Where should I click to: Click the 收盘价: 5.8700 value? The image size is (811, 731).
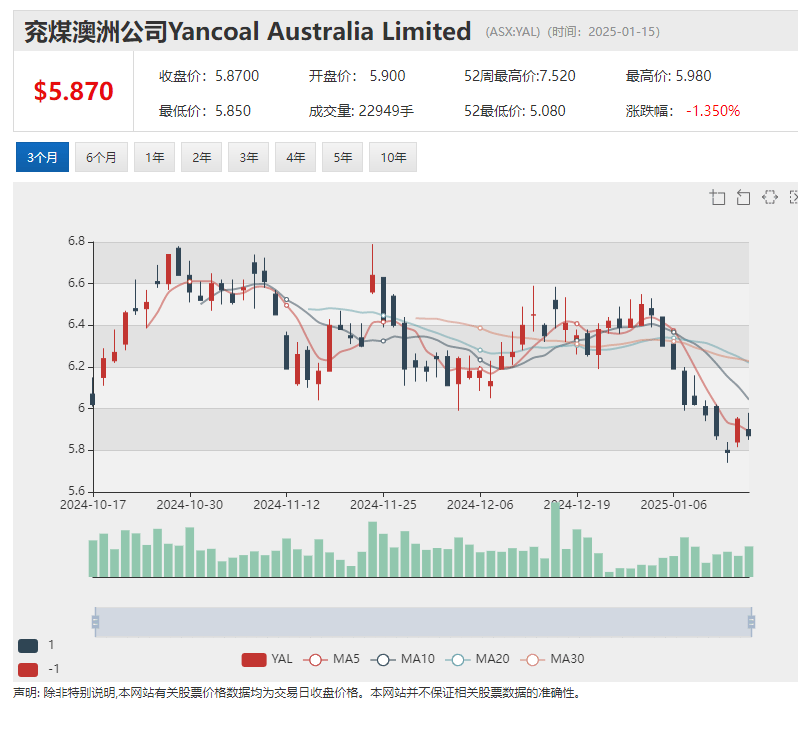(x=209, y=76)
